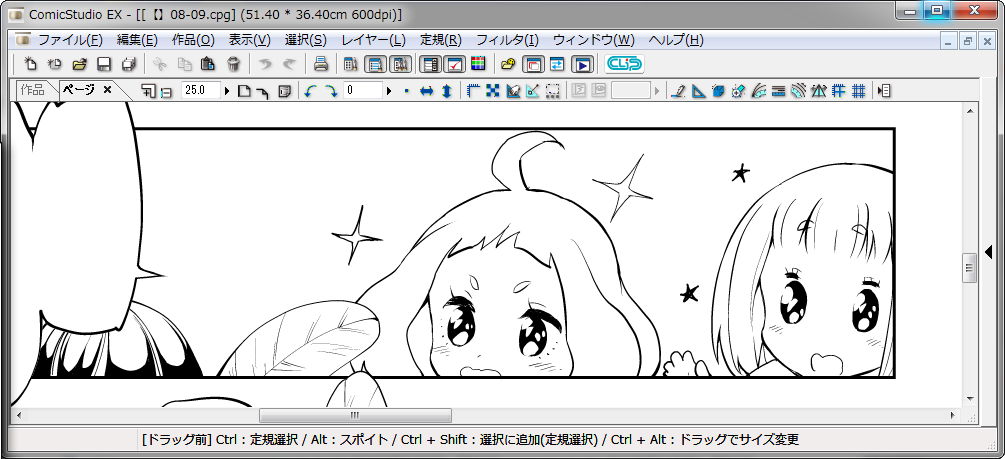
Task: Click the new story icon beside new page
Action: tap(54, 64)
